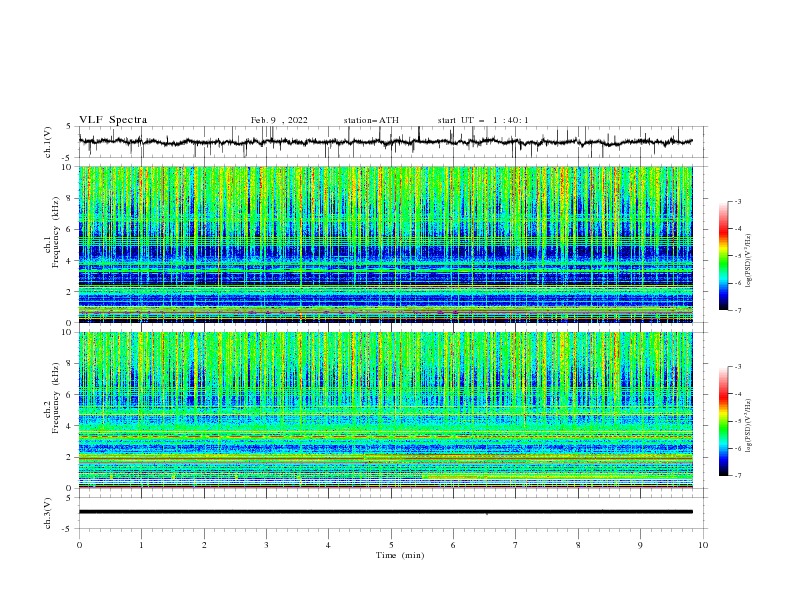Click the "-7" label on ch.2 colorbar
This screenshot has height=612, width=792.
click(x=738, y=476)
